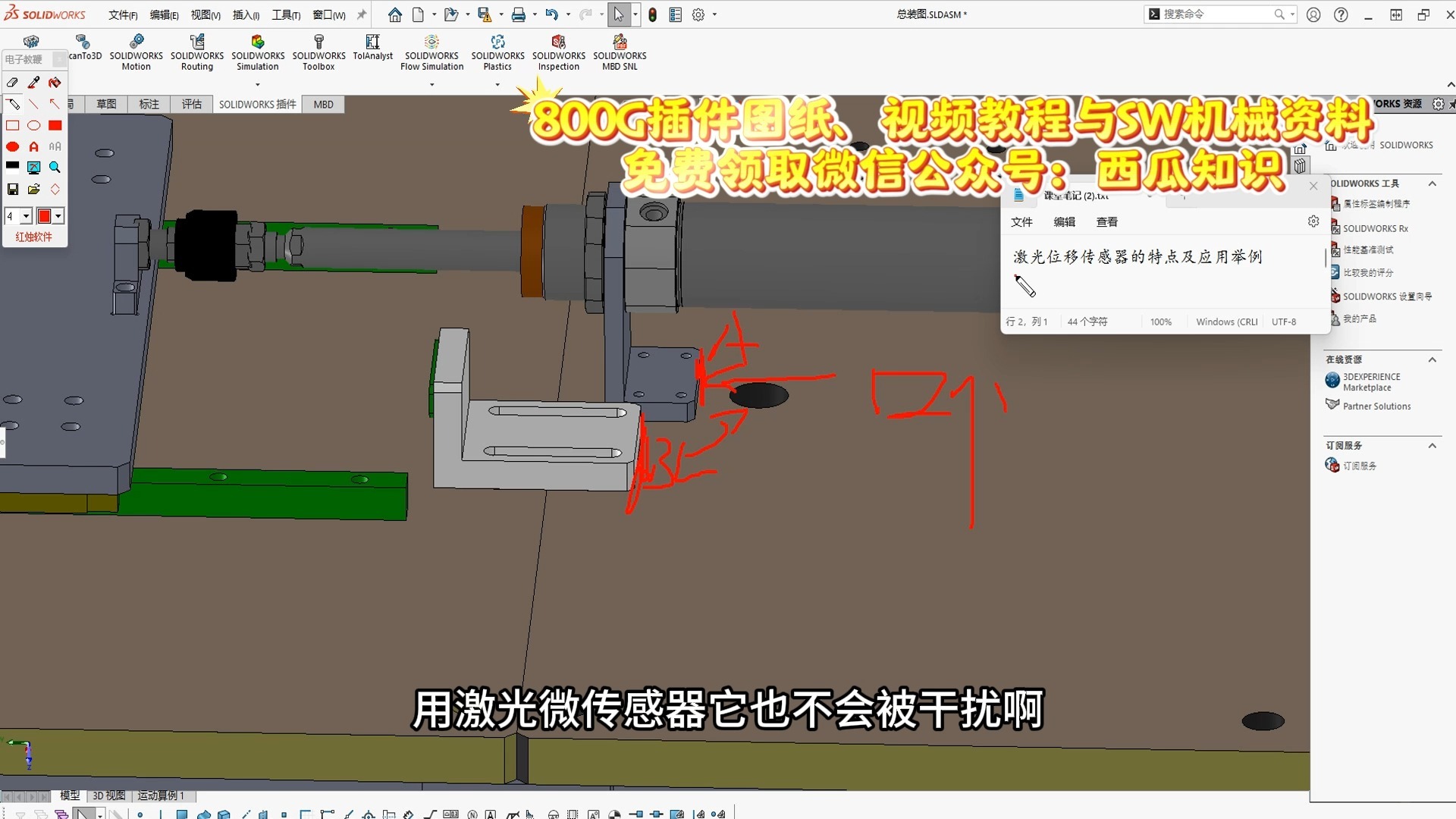Image resolution: width=1456 pixels, height=819 pixels.
Task: Click the red color swatch in annotation palette
Action: click(45, 216)
